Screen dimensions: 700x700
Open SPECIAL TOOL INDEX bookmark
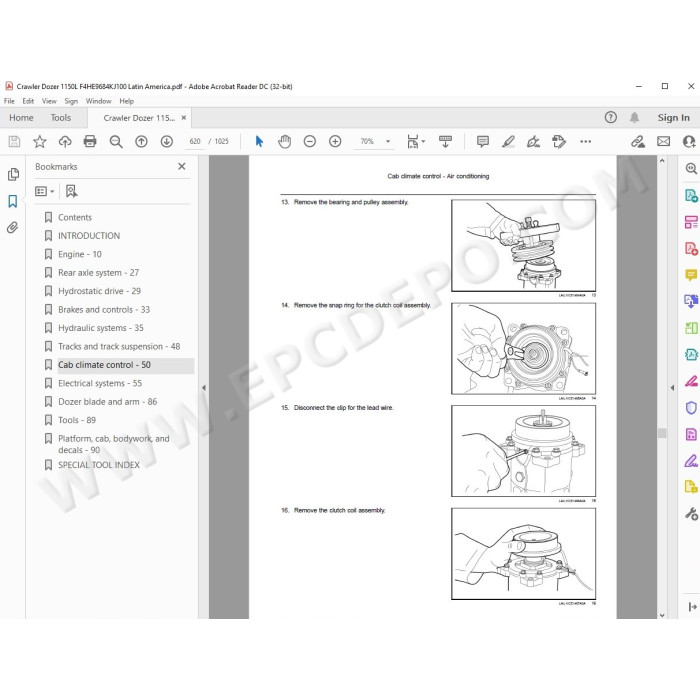99,465
